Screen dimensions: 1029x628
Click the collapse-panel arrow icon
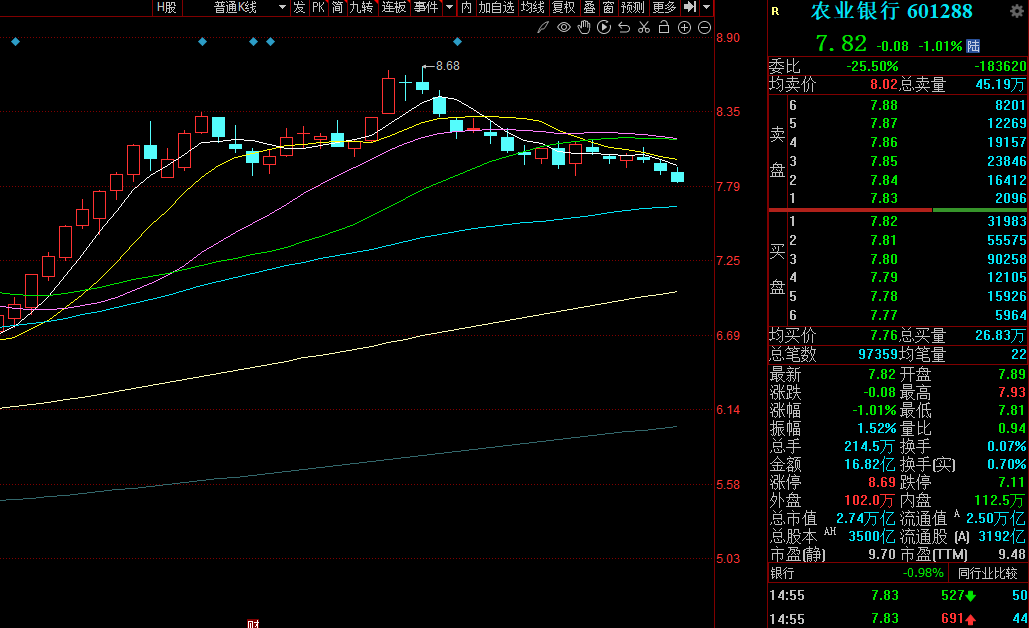(689, 7)
